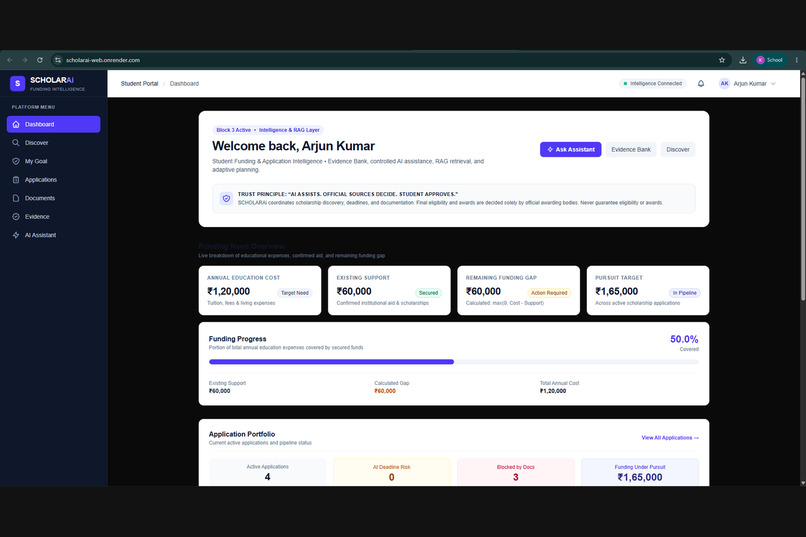Click the Evidence check-circle icon

[16, 217]
